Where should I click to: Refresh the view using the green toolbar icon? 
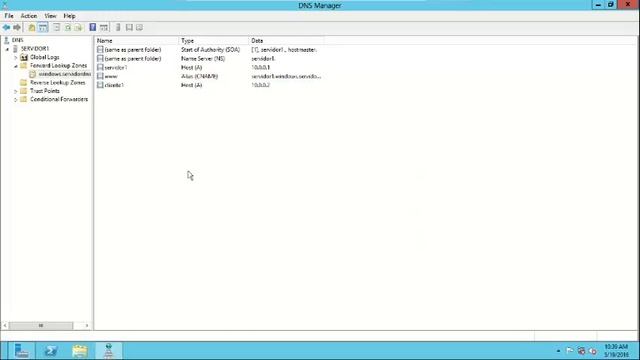(67, 27)
